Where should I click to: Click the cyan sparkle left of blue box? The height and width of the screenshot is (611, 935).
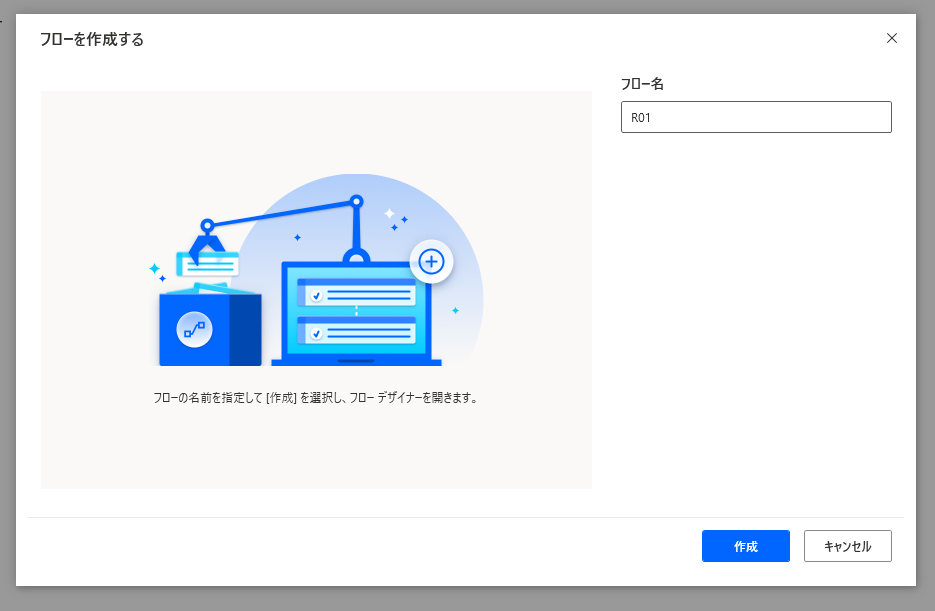[x=156, y=270]
